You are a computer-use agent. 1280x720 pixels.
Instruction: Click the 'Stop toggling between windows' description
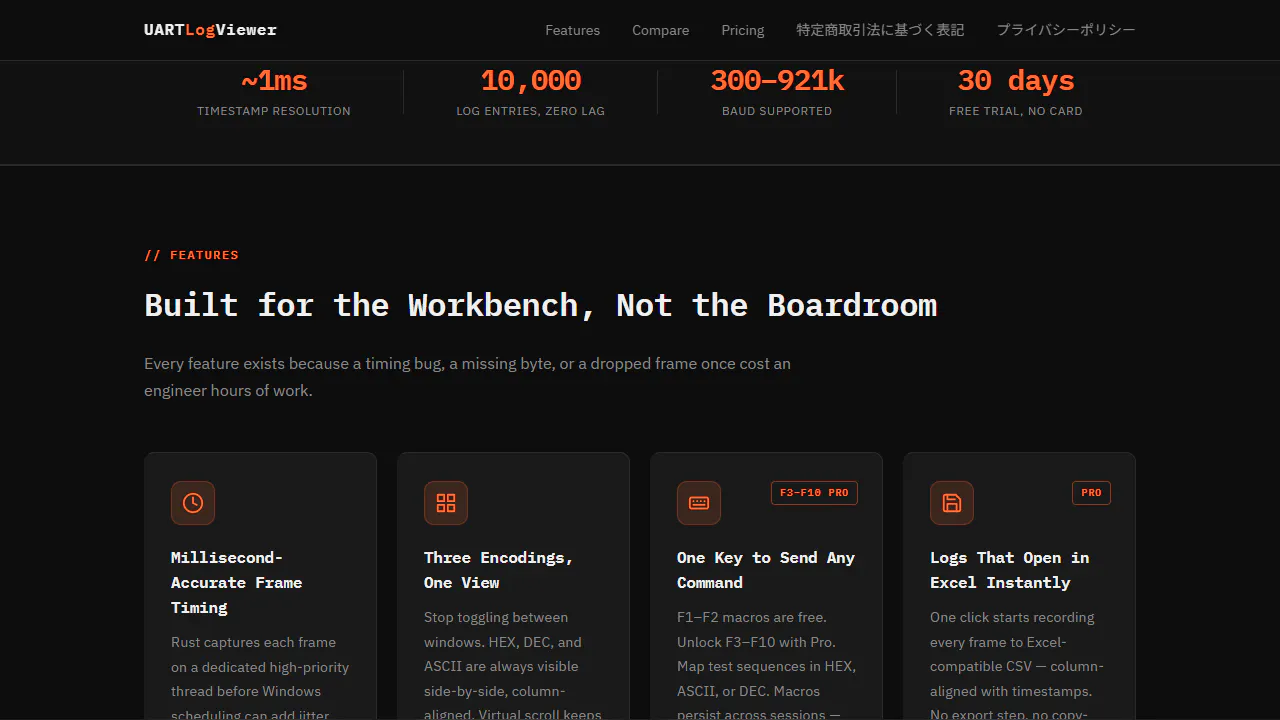[513, 664]
